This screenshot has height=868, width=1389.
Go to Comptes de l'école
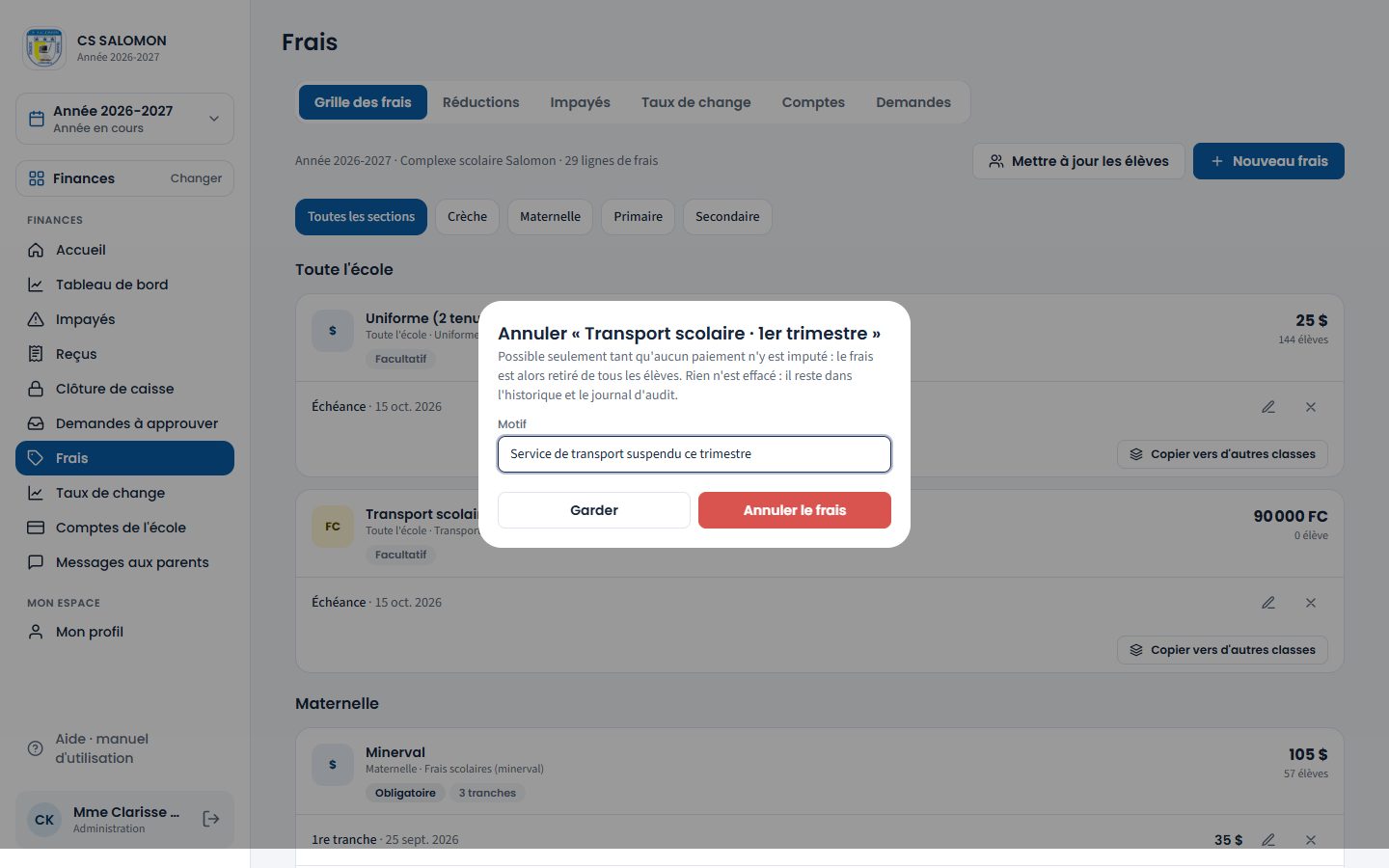click(124, 528)
